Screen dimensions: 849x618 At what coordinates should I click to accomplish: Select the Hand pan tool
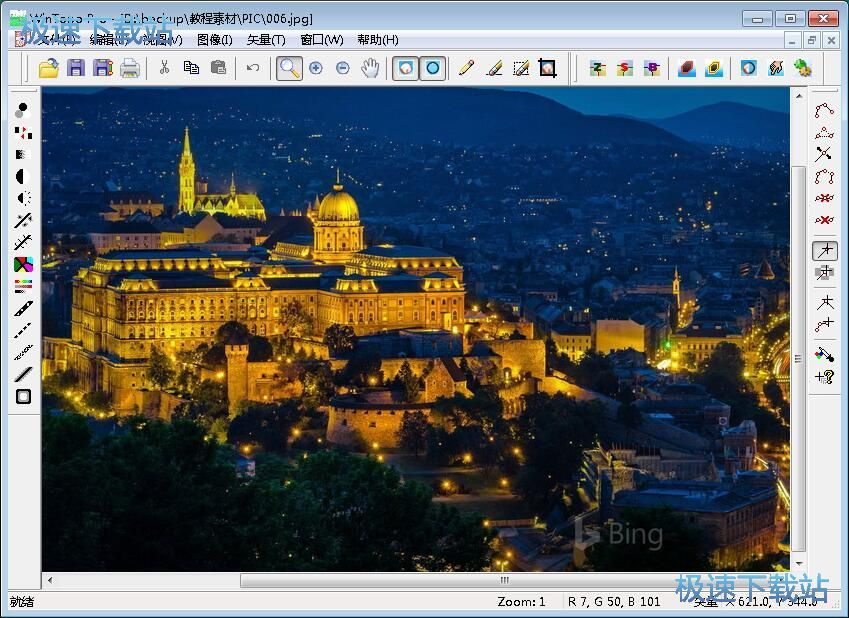coord(370,68)
